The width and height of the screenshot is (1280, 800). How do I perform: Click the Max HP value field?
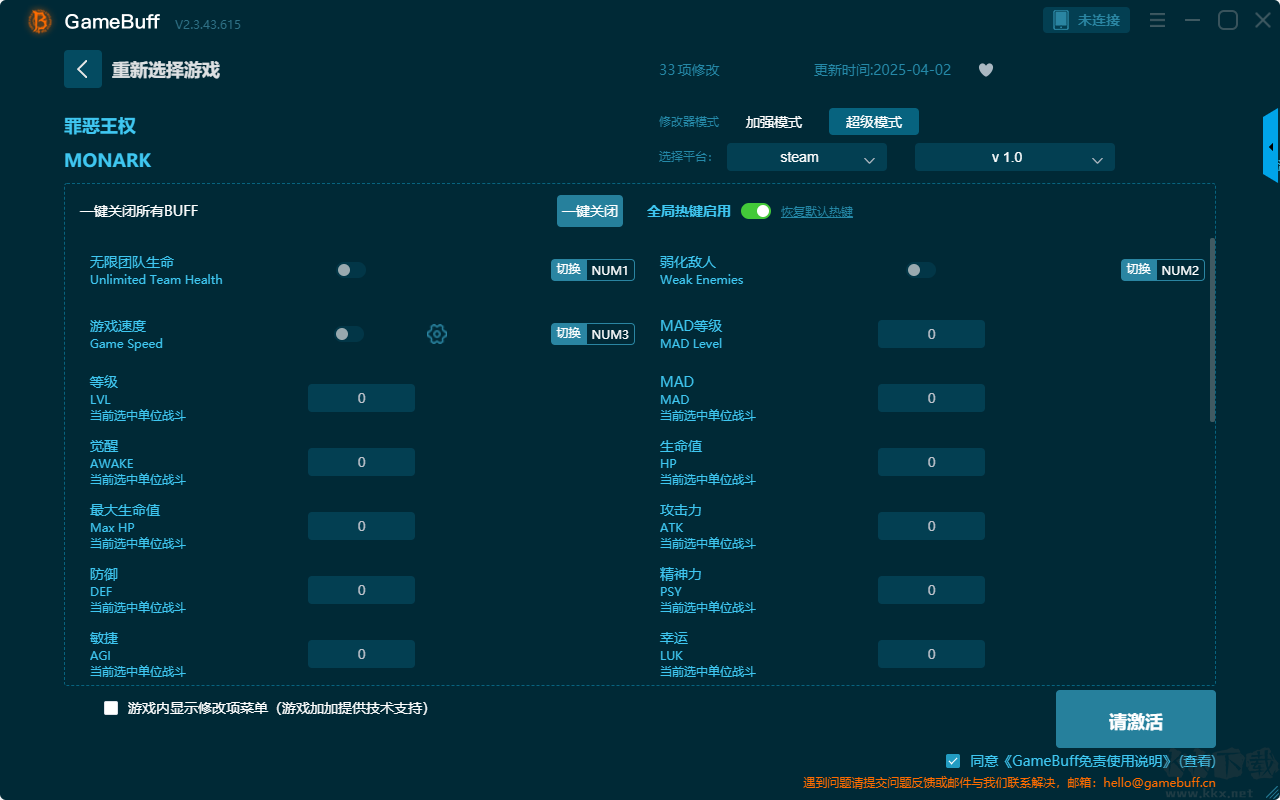click(361, 526)
